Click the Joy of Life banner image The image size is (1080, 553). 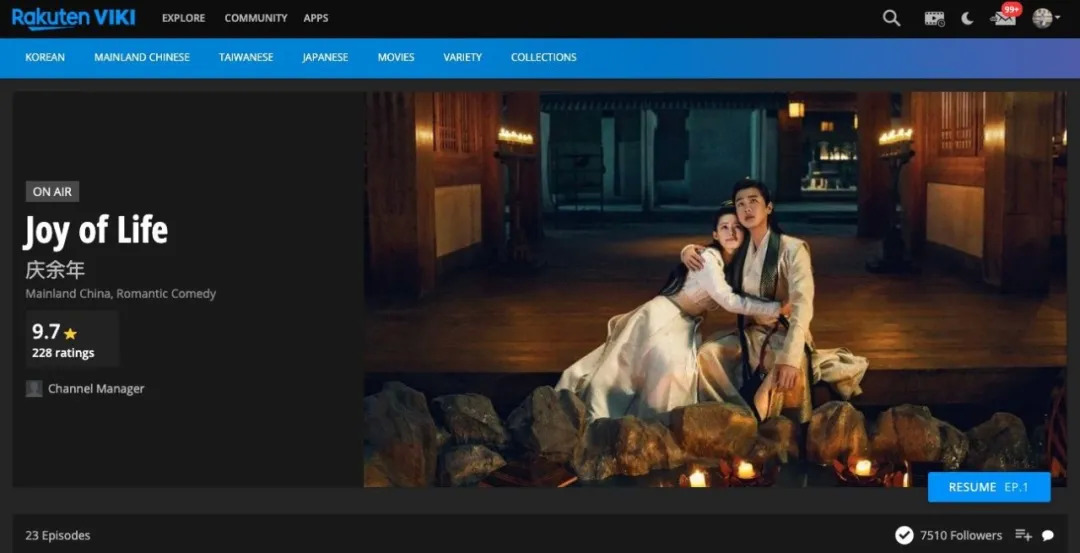pyautogui.click(x=714, y=288)
